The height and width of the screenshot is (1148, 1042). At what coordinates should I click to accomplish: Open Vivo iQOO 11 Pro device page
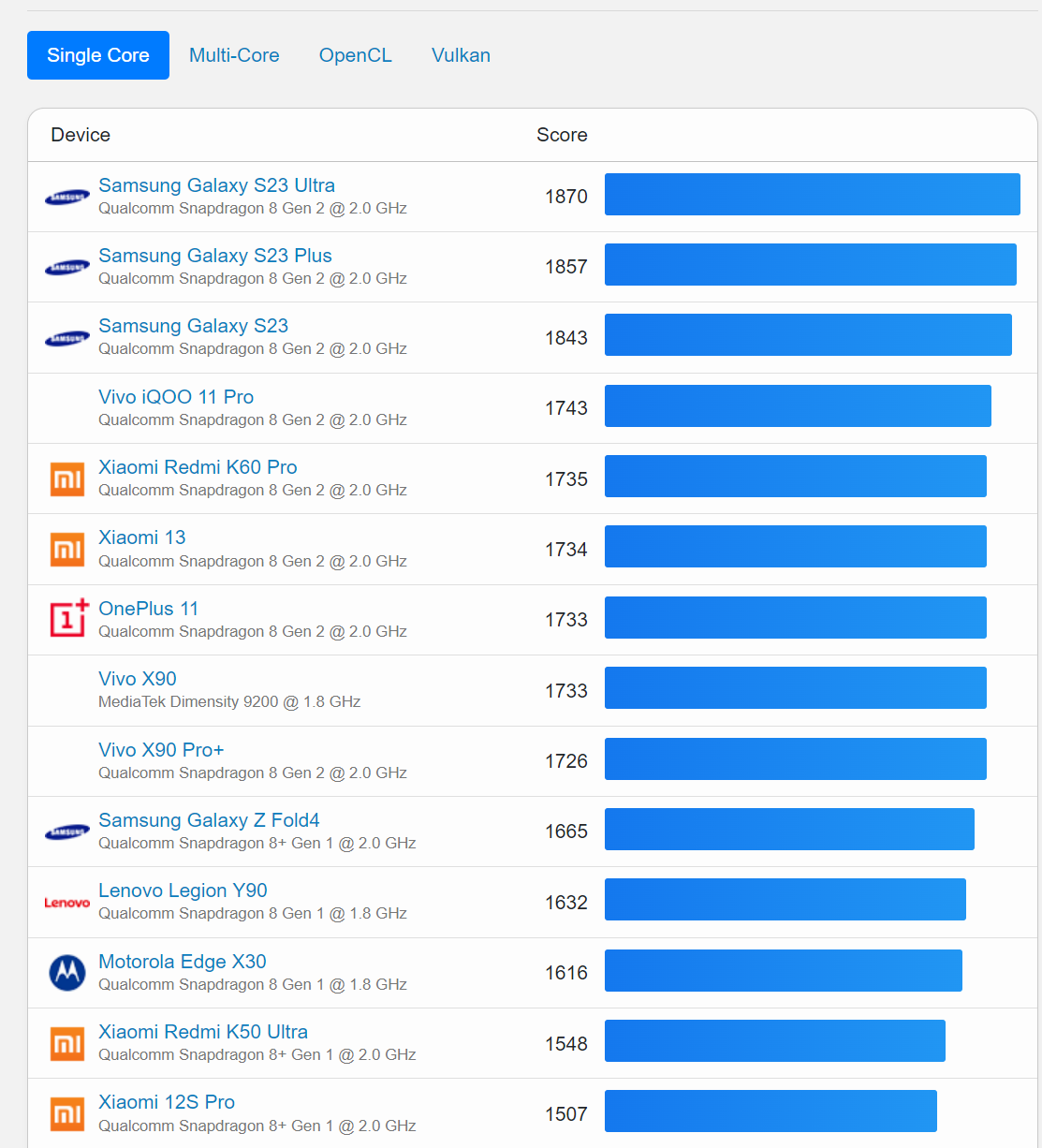pos(176,397)
